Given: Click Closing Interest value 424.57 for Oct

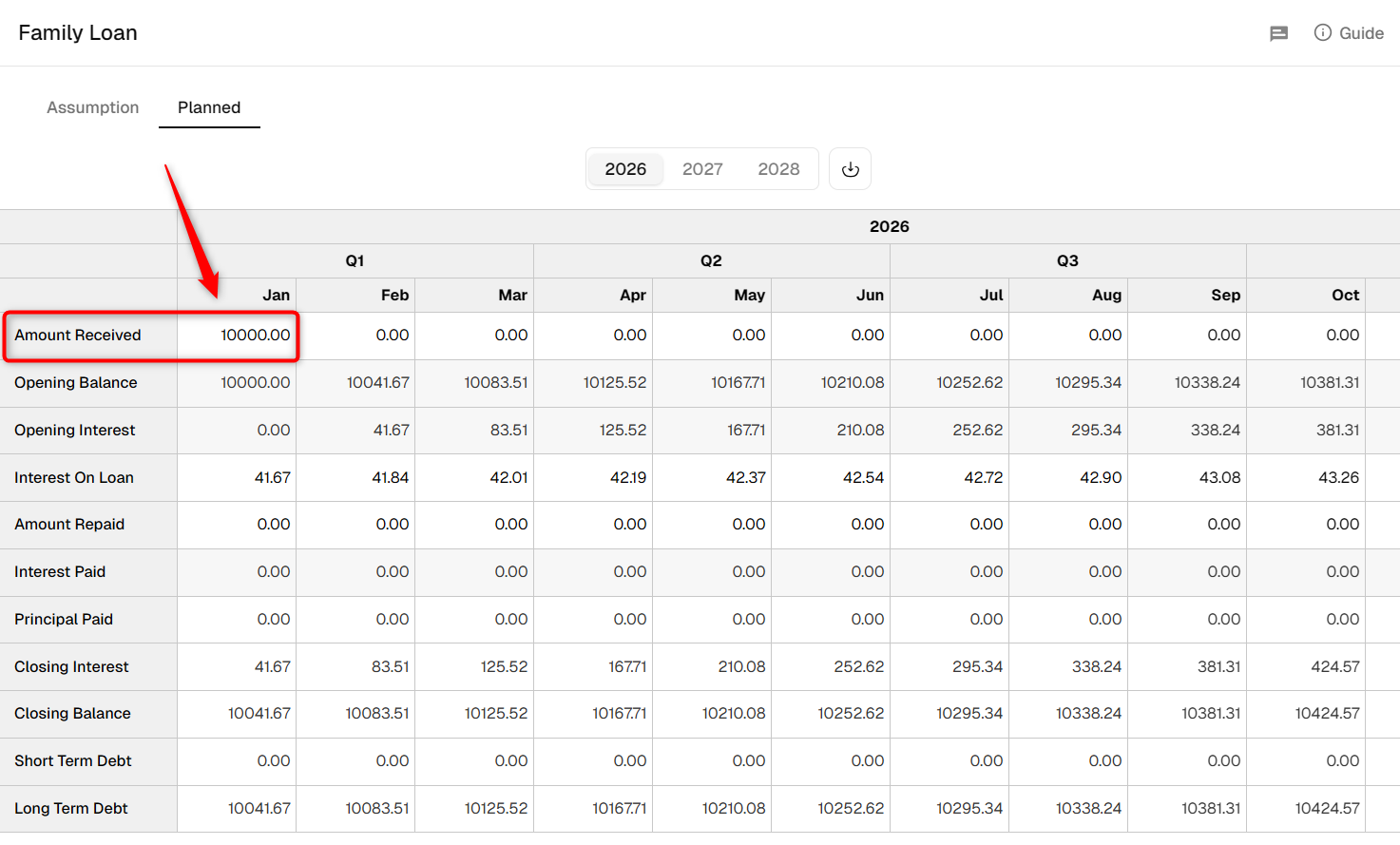Looking at the screenshot, I should point(1335,667).
